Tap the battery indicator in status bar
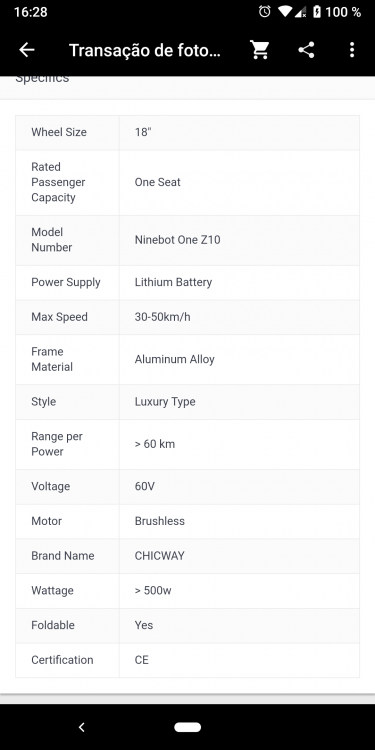 coord(317,12)
